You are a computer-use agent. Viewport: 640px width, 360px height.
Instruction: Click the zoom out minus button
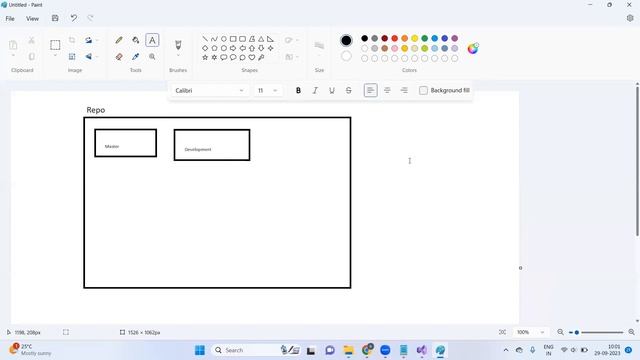tap(560, 332)
